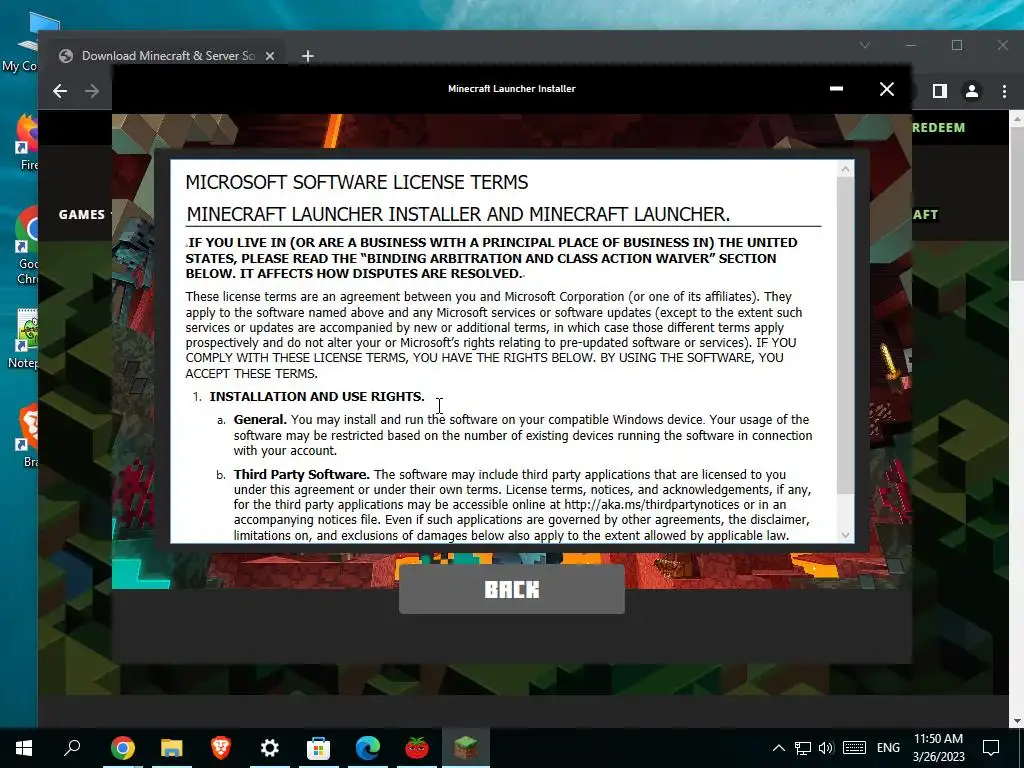Minimize the Minecraft Launcher Installer window
The height and width of the screenshot is (768, 1024).
coord(836,89)
